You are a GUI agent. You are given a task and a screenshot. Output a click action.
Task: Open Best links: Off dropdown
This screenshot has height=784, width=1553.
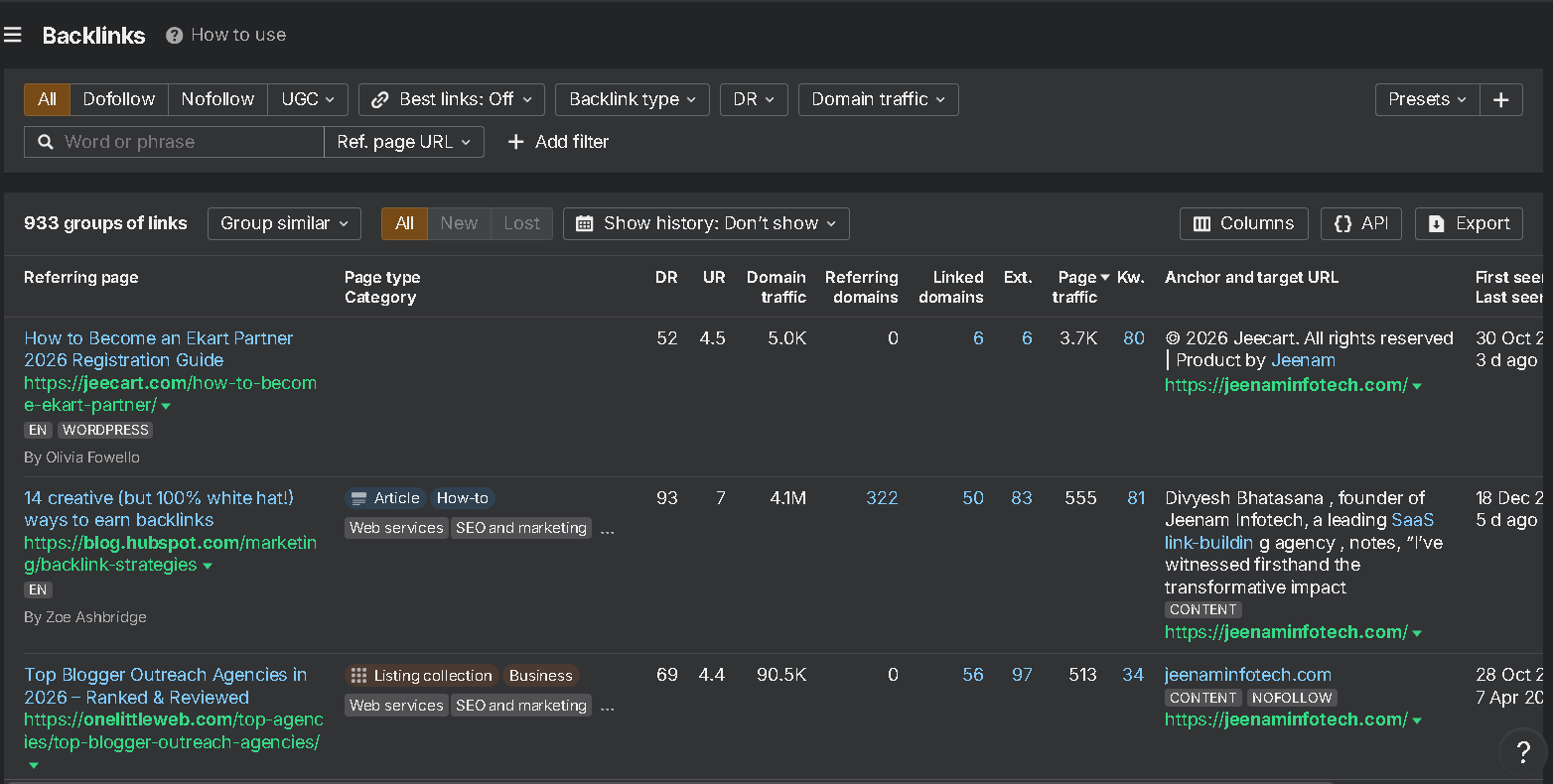click(x=452, y=99)
